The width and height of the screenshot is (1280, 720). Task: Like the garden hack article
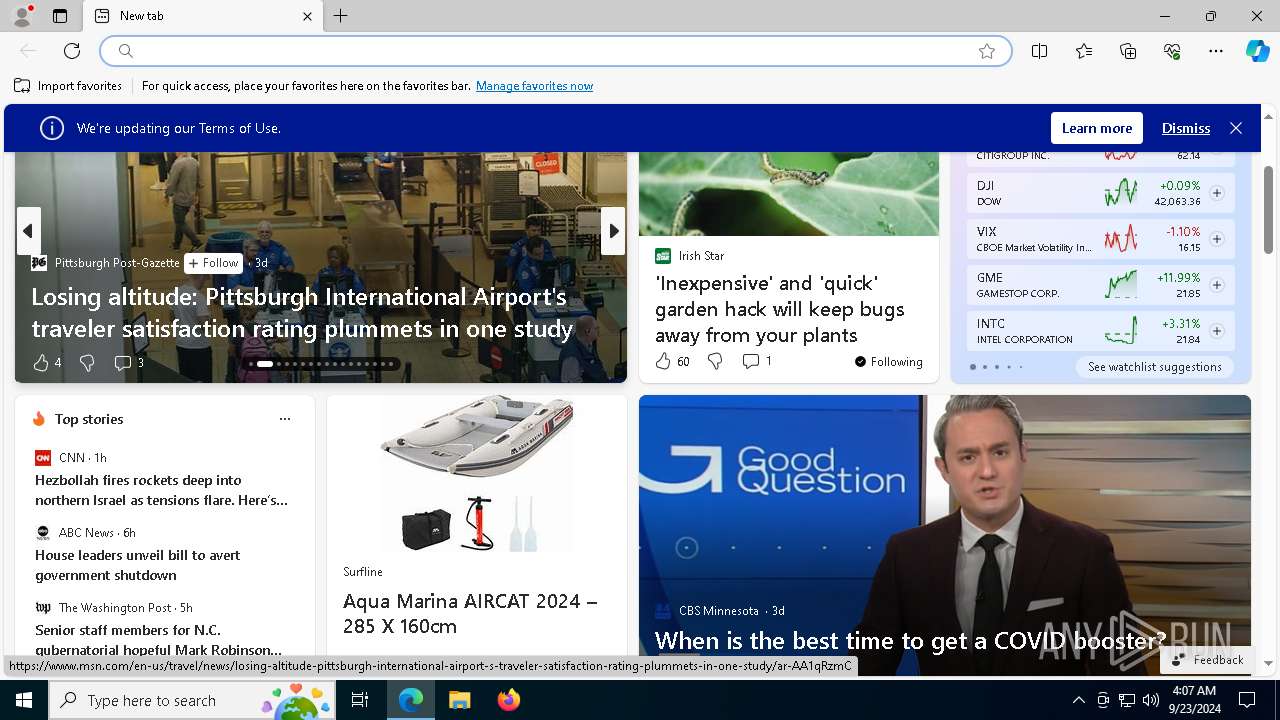tap(672, 361)
